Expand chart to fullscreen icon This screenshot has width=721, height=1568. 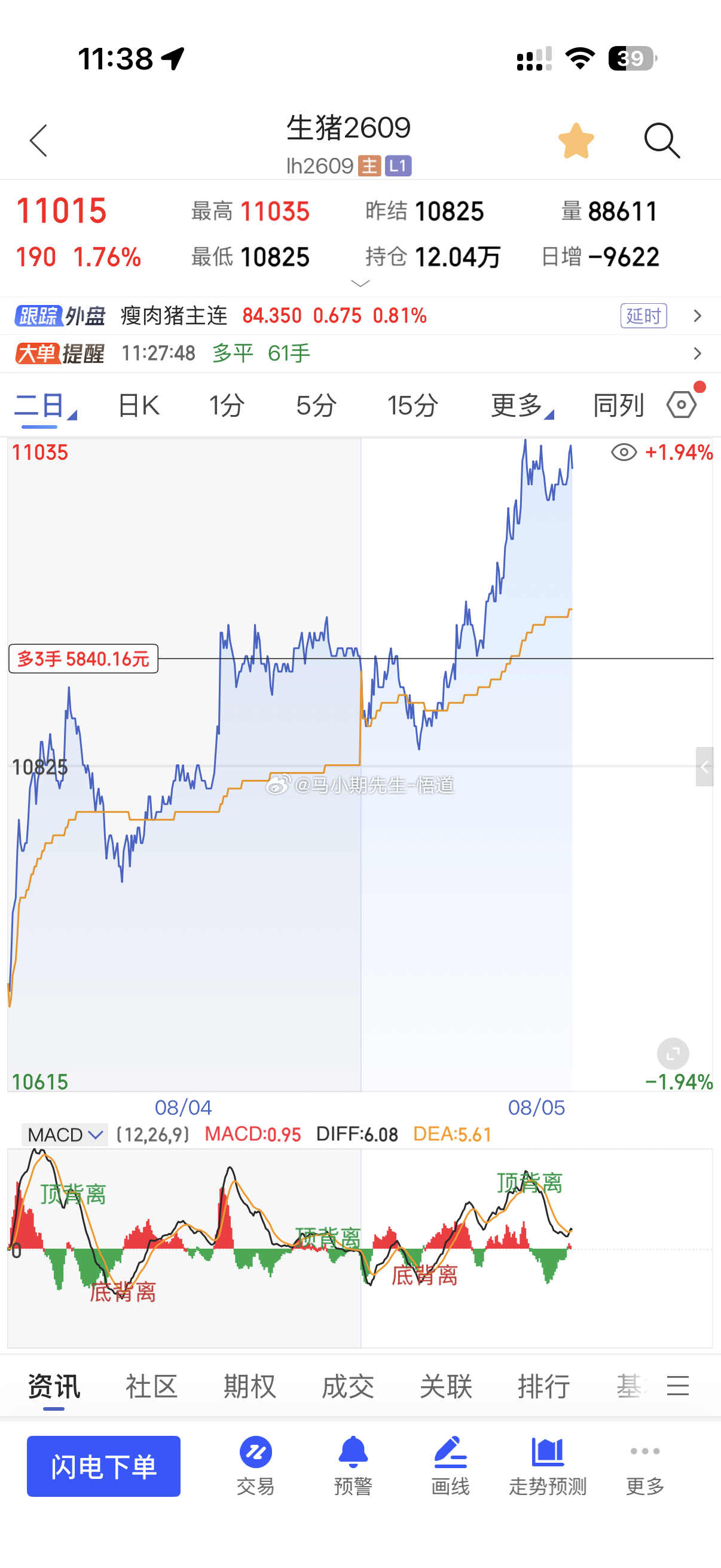pyautogui.click(x=673, y=1054)
